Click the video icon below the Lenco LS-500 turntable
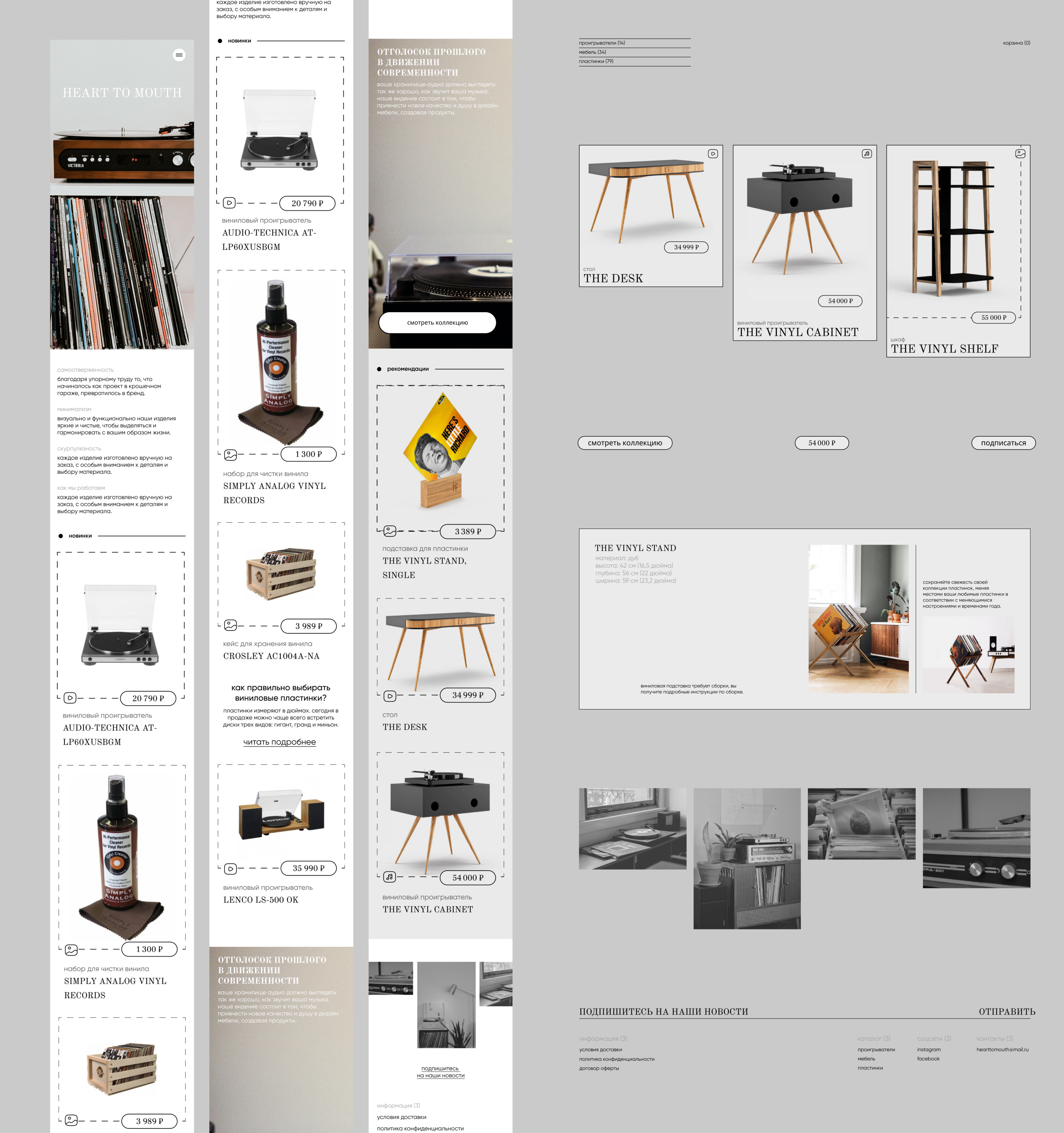 pos(230,869)
